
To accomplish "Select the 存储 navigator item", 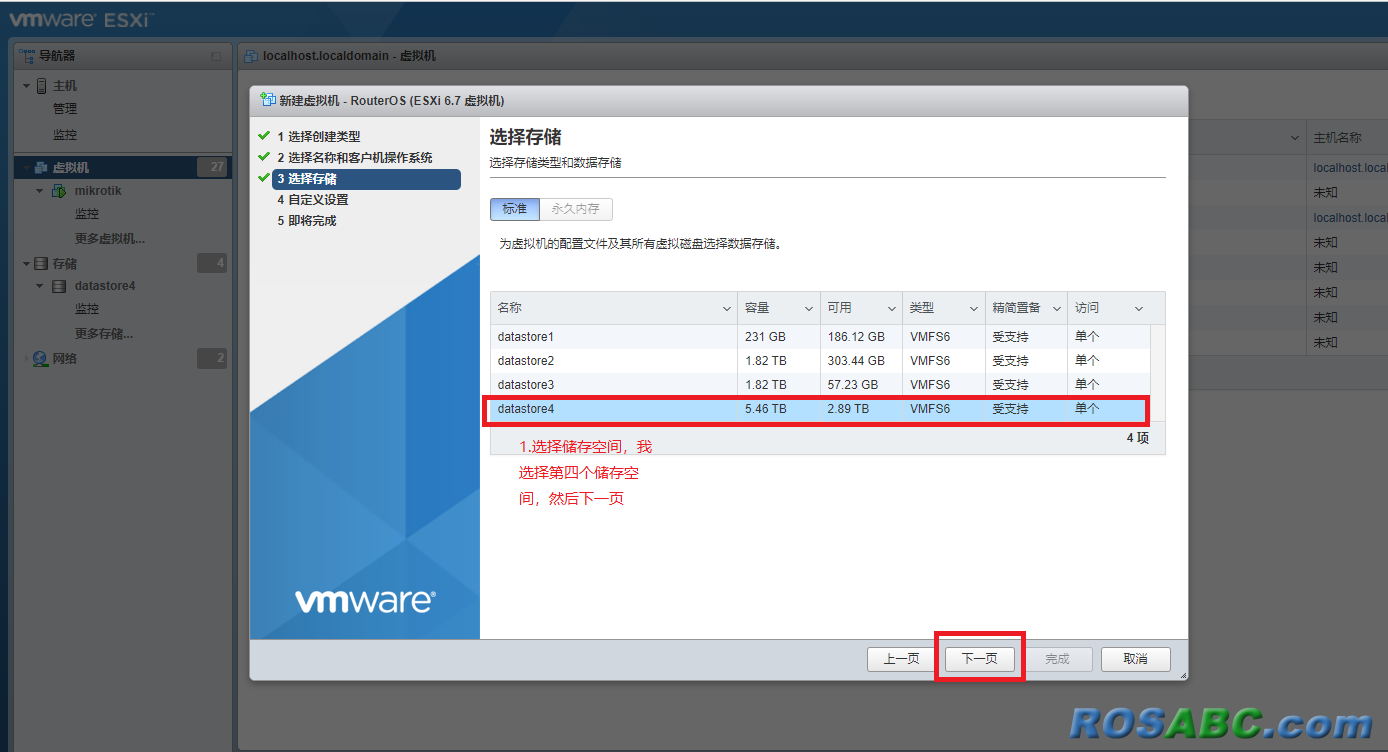I will click(65, 264).
